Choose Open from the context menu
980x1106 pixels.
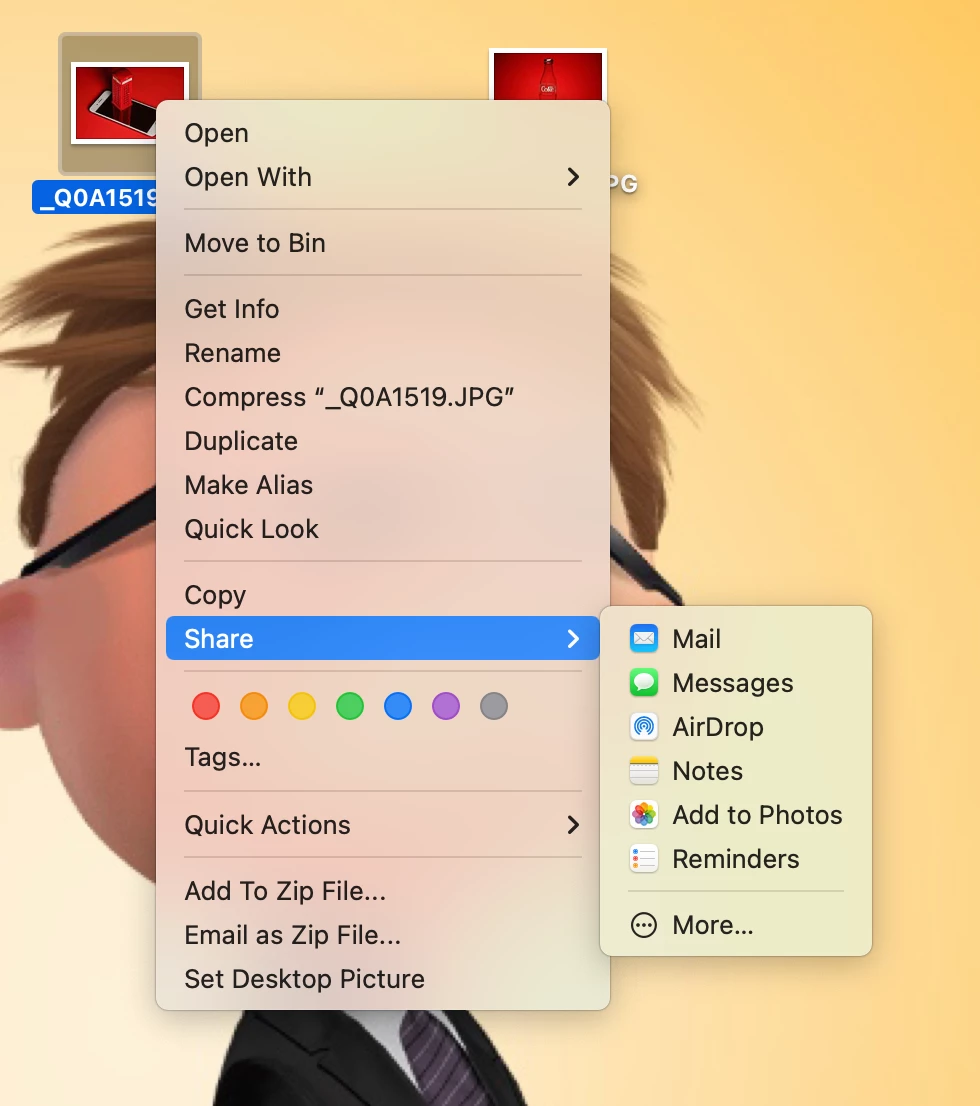click(x=382, y=133)
